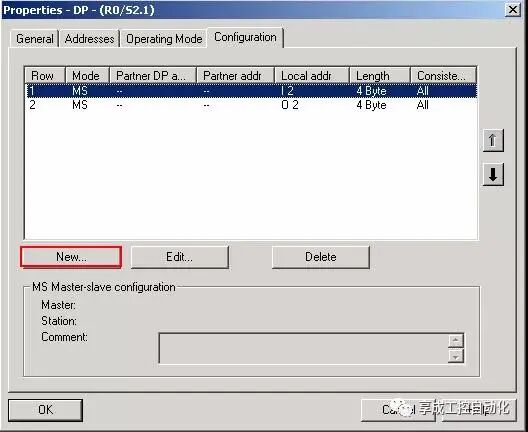Click the Local addr column header
Viewport: 528px width, 432px height.
pyautogui.click(x=312, y=75)
